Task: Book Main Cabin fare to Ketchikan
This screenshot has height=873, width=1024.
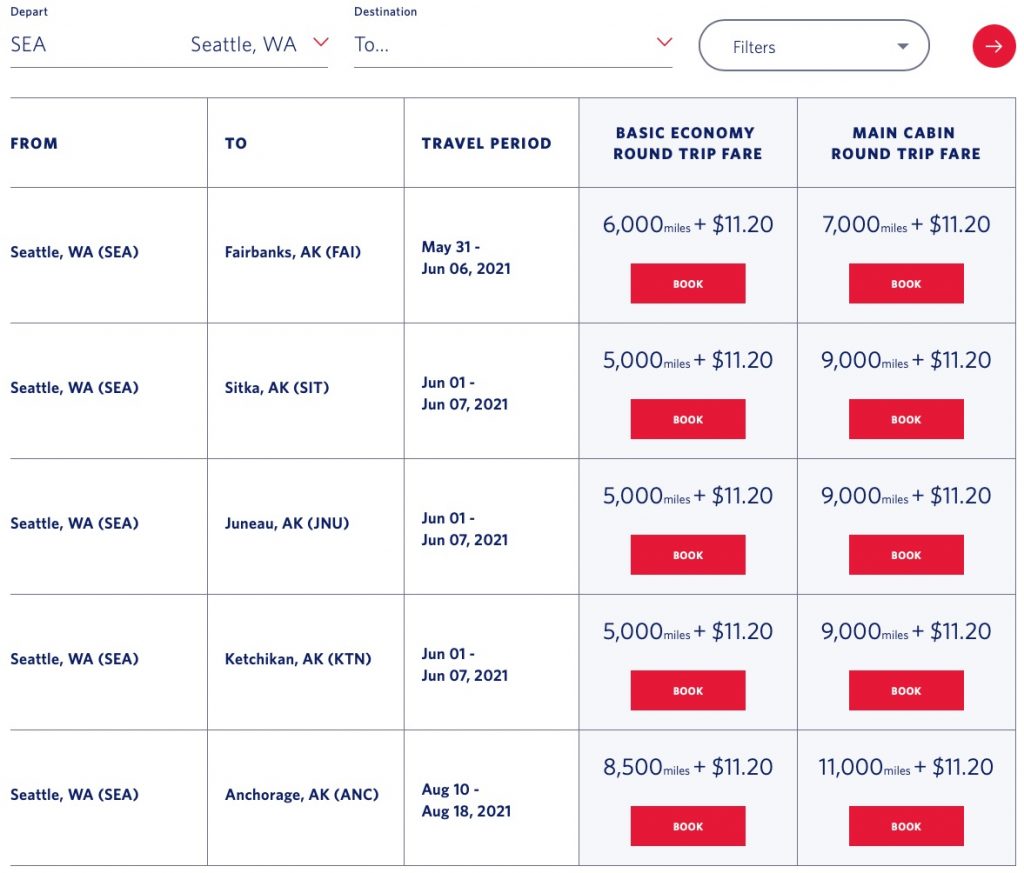Action: (x=906, y=691)
